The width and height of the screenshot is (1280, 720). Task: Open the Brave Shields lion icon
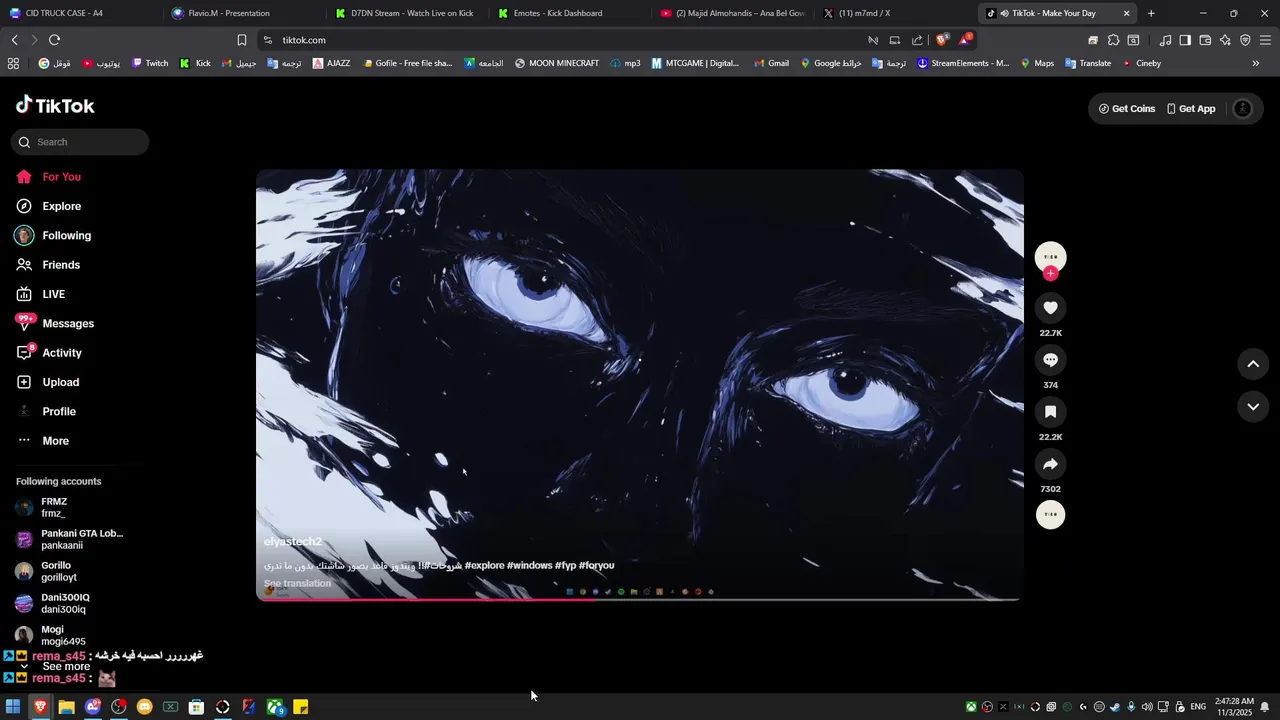coord(941,40)
